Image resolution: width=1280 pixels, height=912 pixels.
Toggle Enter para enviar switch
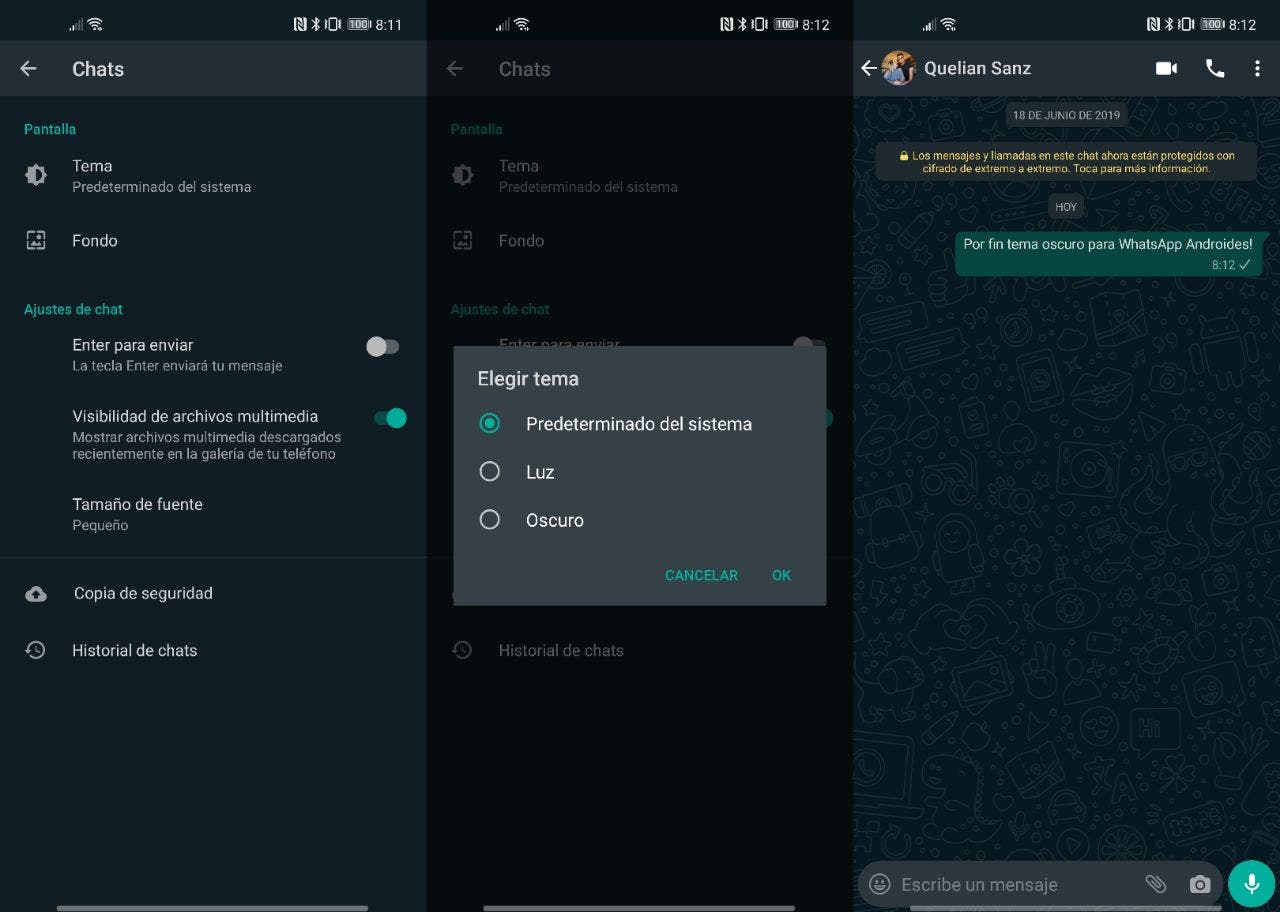(x=383, y=347)
